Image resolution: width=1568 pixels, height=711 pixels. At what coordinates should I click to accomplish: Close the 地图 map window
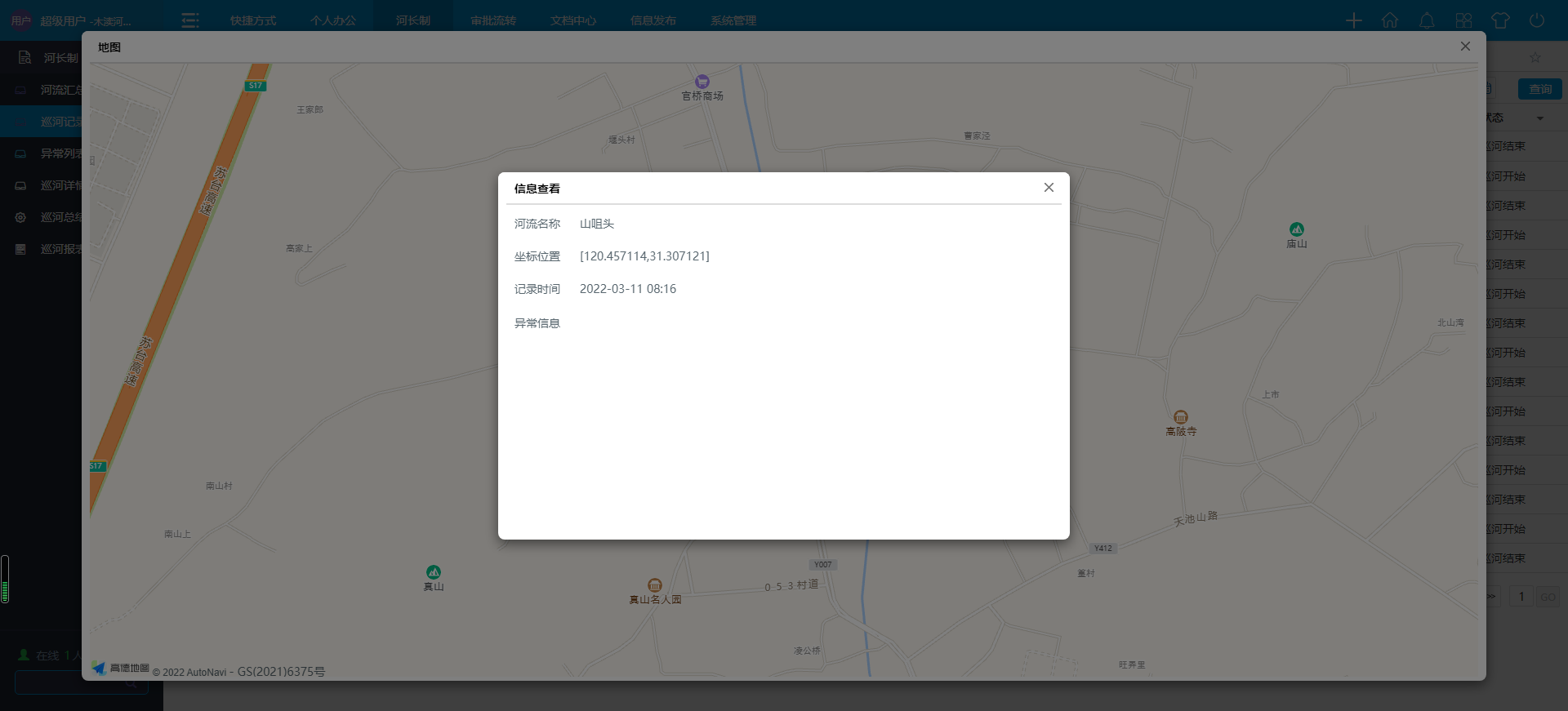click(x=1465, y=47)
